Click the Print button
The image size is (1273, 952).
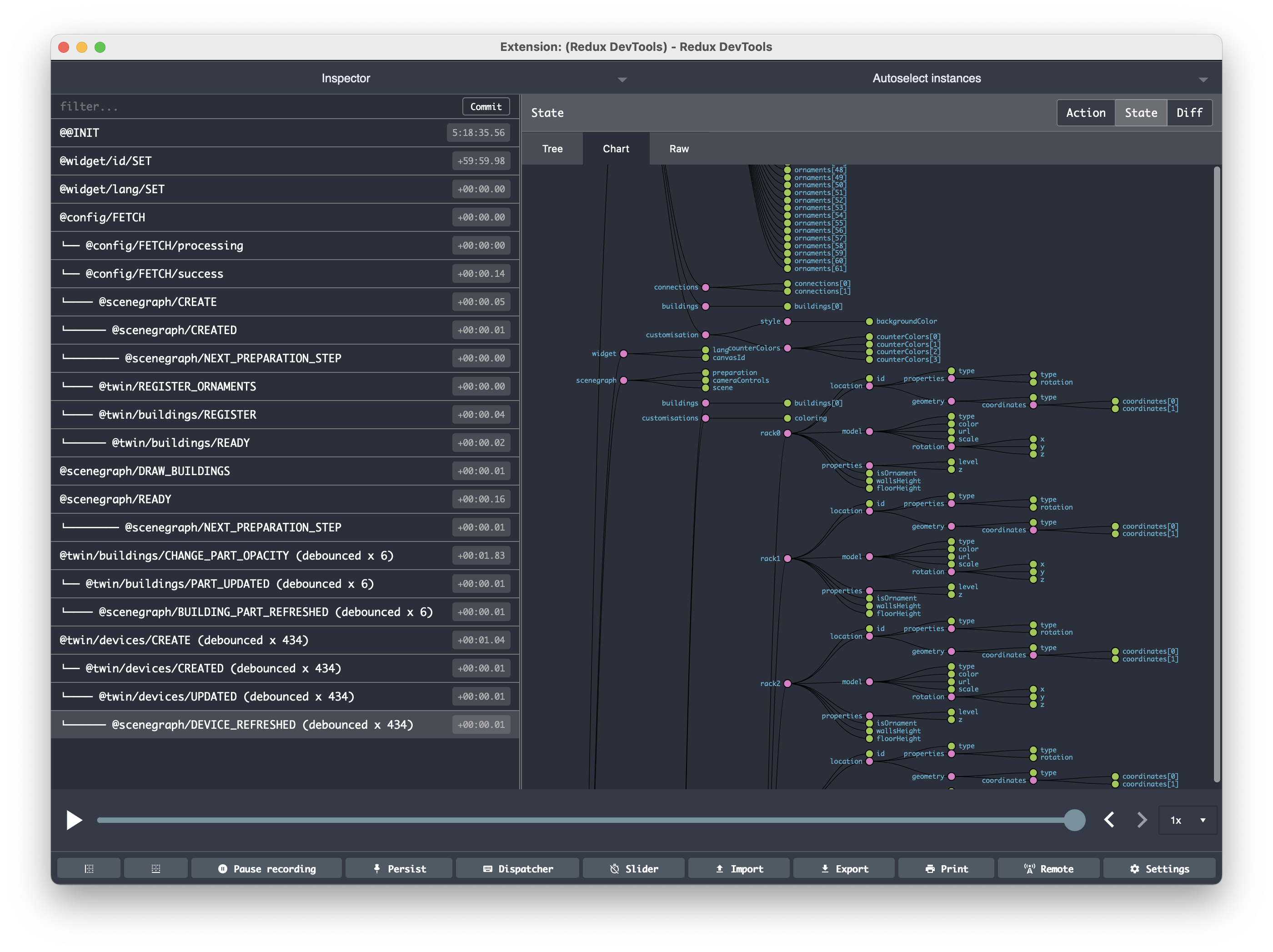[946, 868]
